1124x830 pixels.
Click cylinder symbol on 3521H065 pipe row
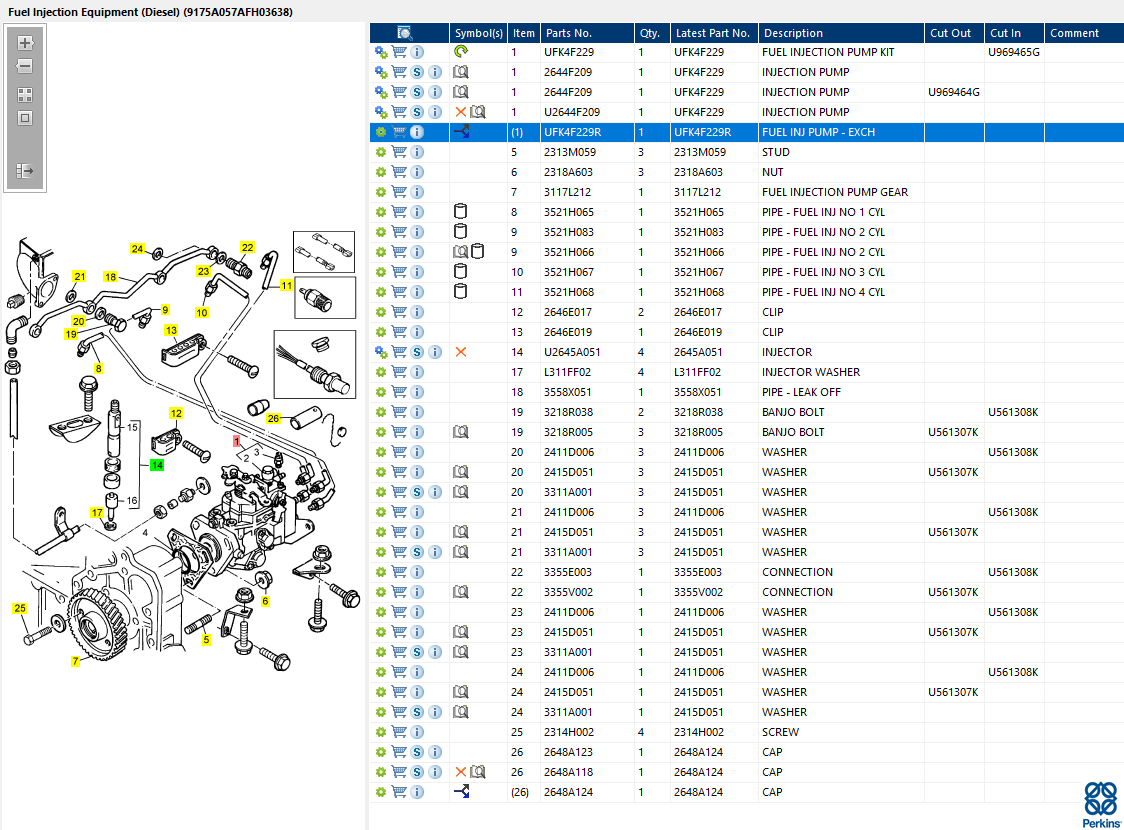pyautogui.click(x=461, y=211)
